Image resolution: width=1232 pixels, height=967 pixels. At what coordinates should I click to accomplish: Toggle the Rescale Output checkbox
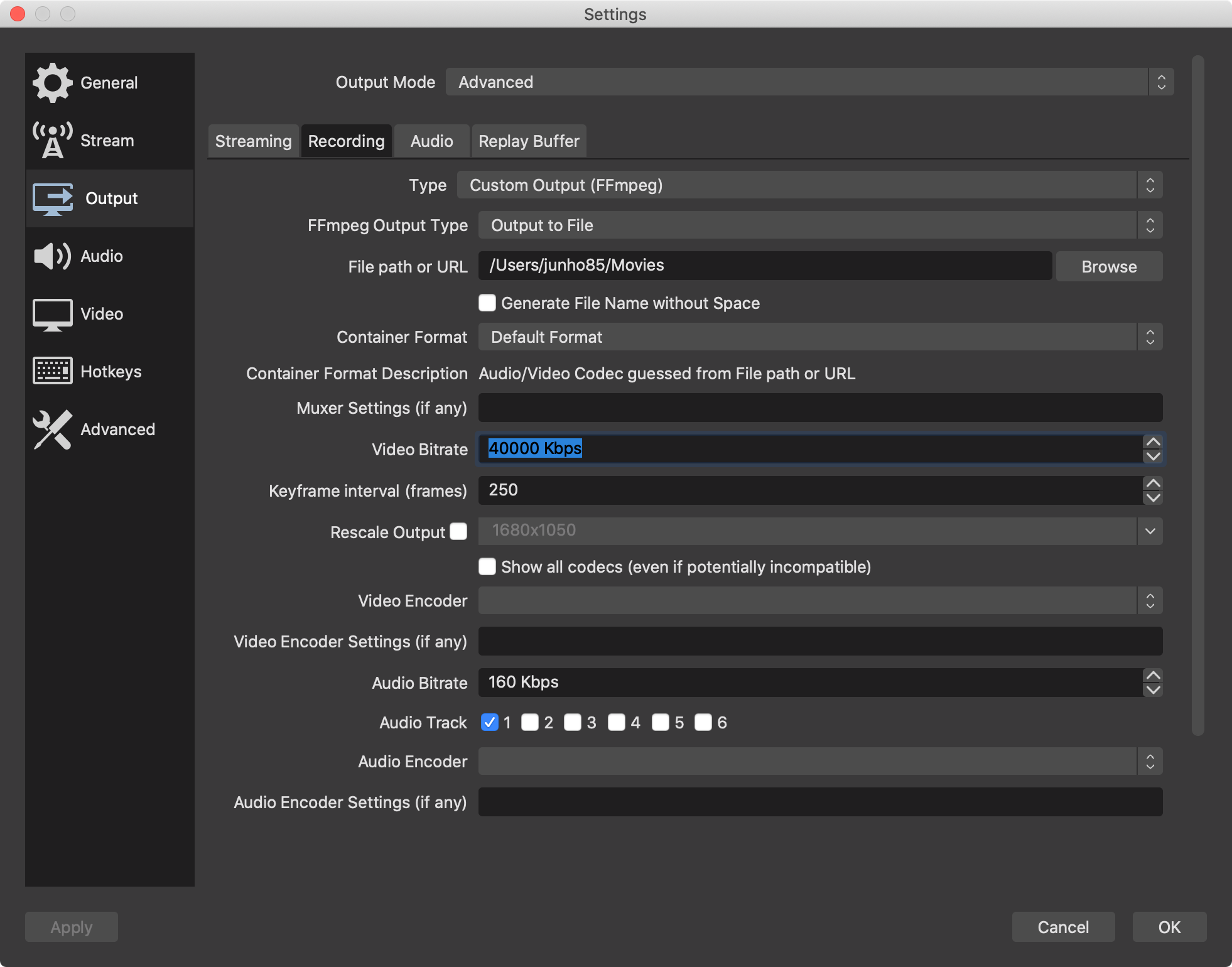click(x=459, y=532)
